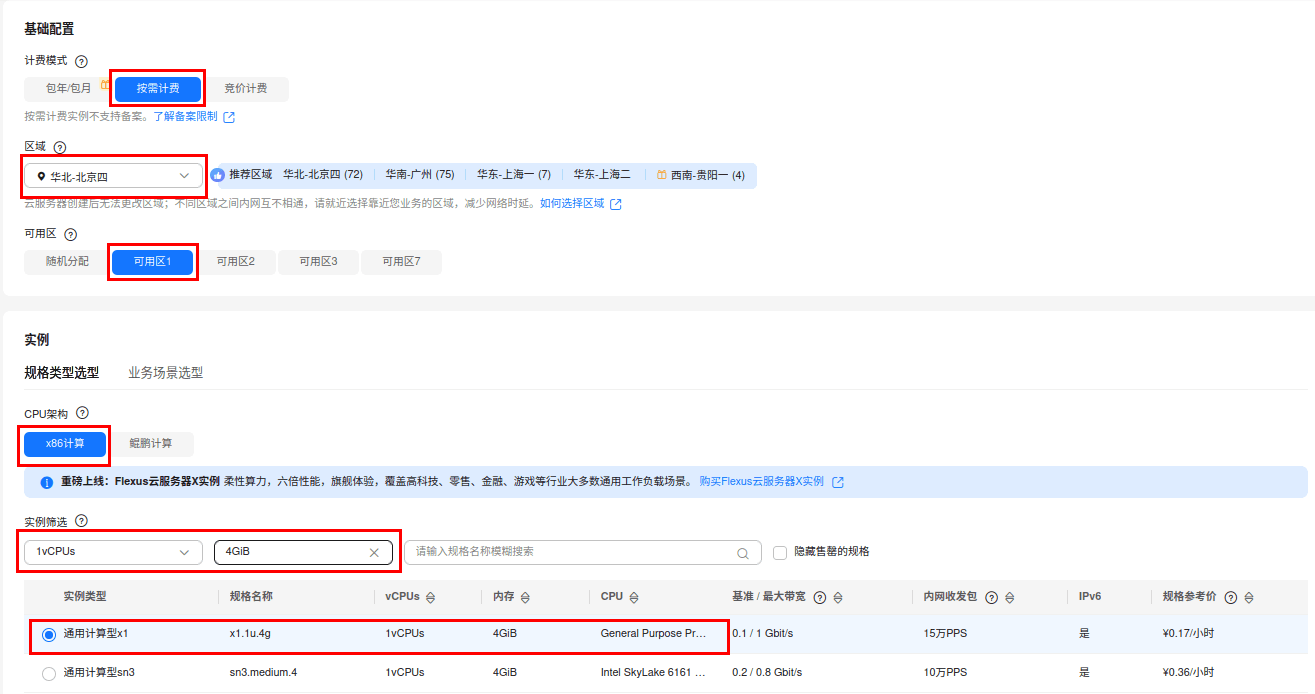Click the 规格名称 fuzzy search input
Viewport: 1315px width, 694px height.
point(571,552)
